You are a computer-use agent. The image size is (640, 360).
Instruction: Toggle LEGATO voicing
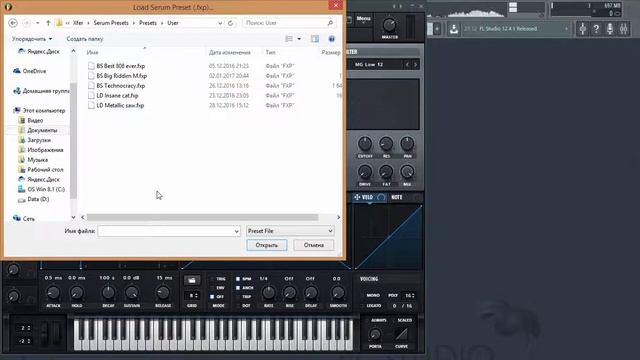[371, 305]
